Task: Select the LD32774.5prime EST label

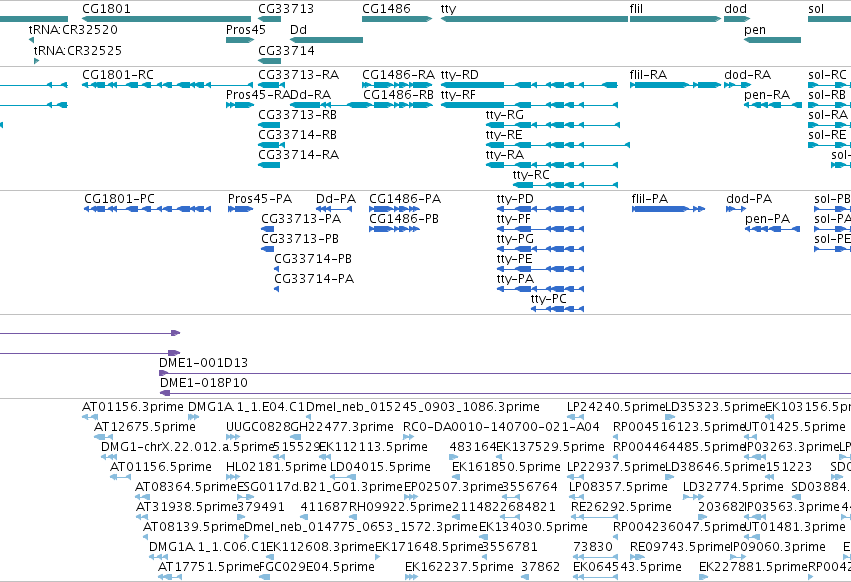Action: click(x=733, y=487)
